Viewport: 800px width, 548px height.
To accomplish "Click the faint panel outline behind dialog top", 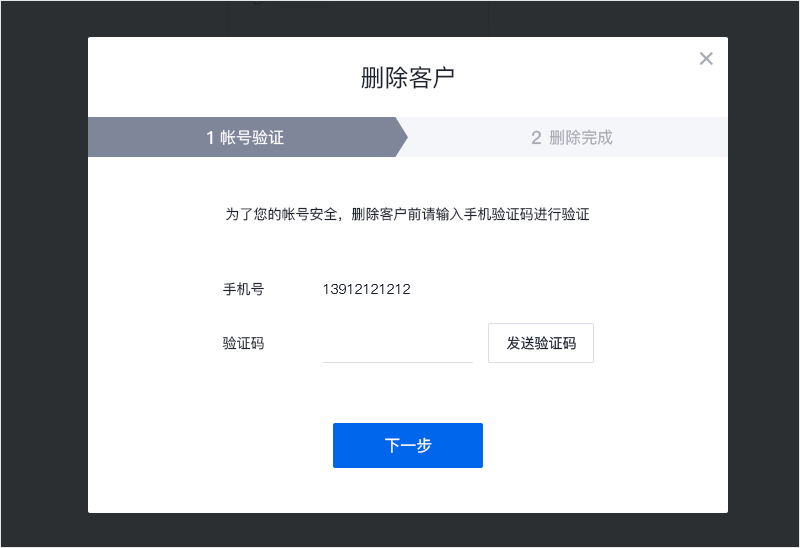I will [357, 28].
